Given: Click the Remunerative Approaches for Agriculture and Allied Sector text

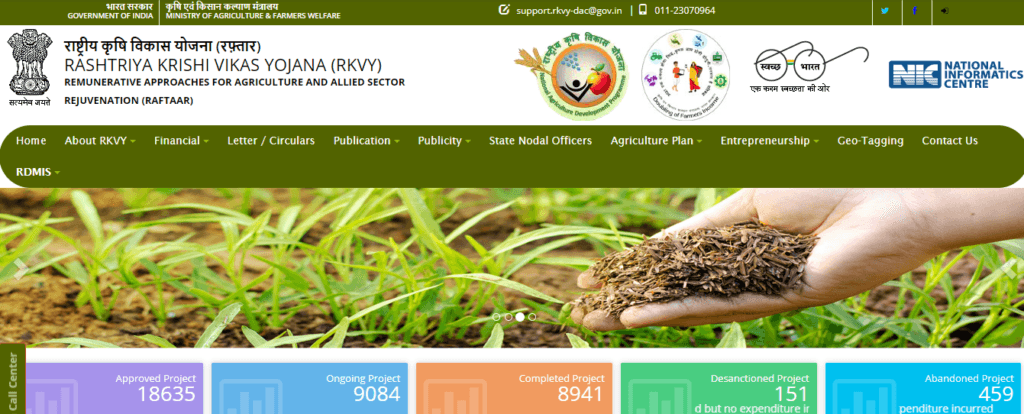Looking at the screenshot, I should tap(234, 82).
